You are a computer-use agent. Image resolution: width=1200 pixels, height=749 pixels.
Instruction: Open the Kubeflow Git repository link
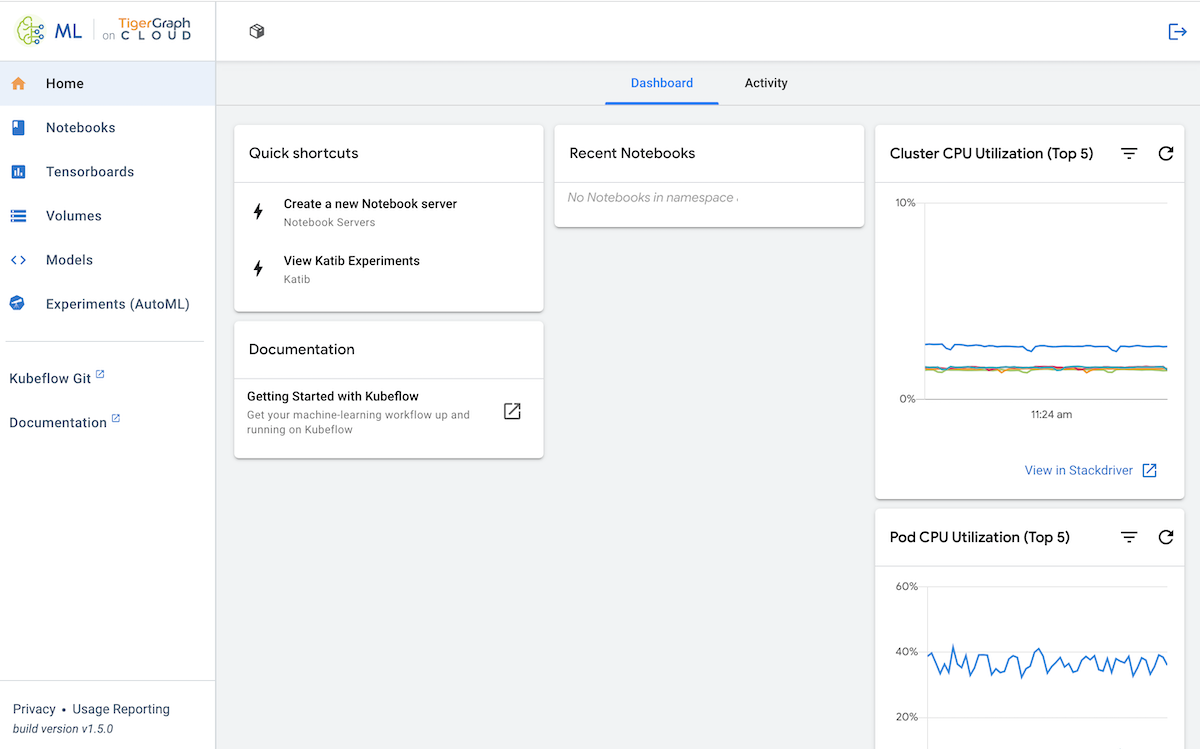(x=48, y=378)
